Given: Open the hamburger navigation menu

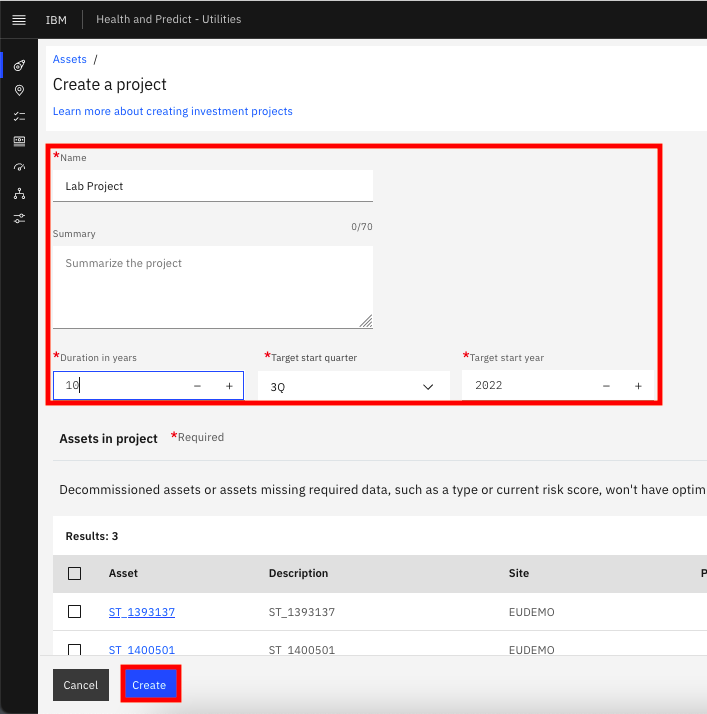Looking at the screenshot, I should (x=19, y=20).
